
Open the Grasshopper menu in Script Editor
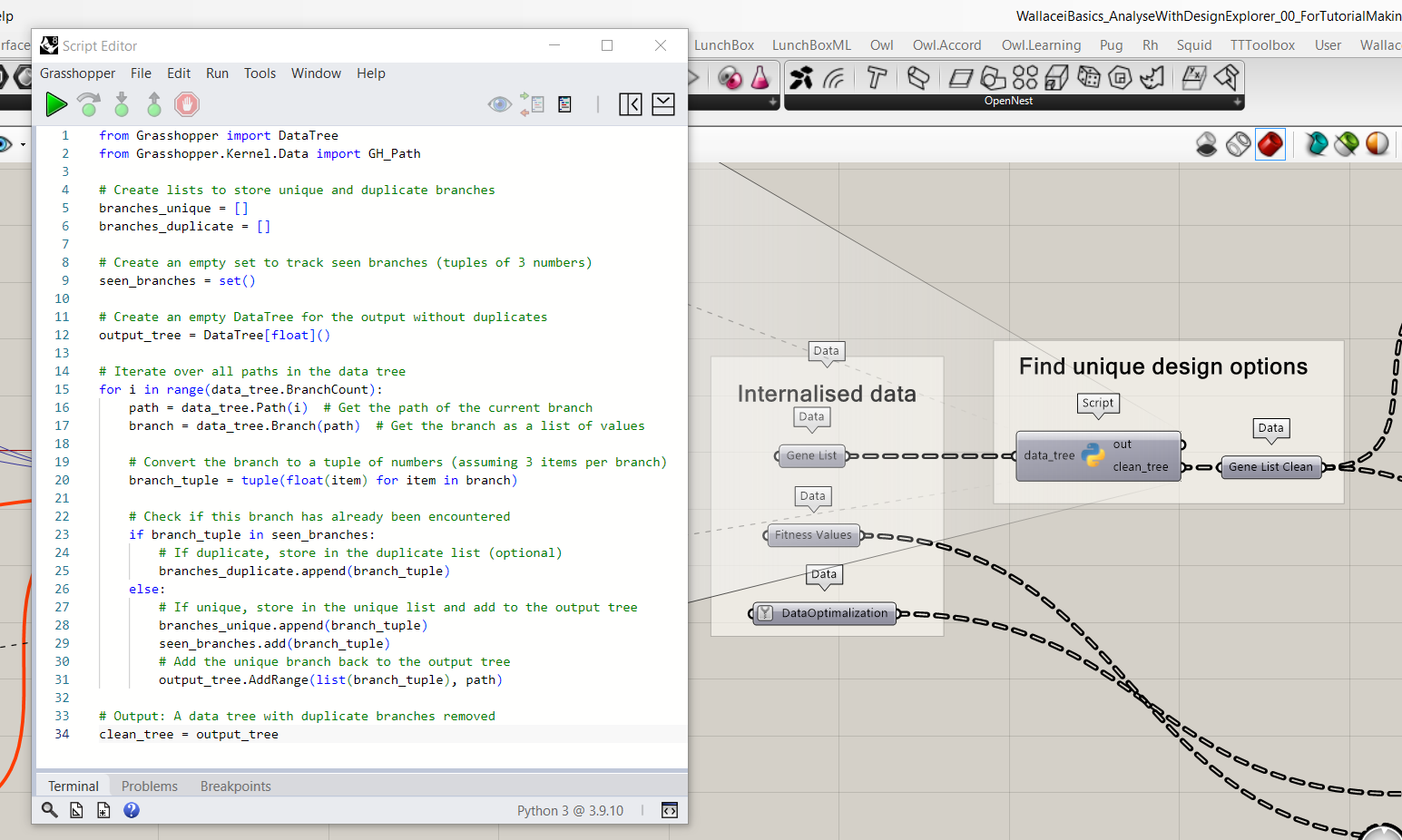click(77, 73)
